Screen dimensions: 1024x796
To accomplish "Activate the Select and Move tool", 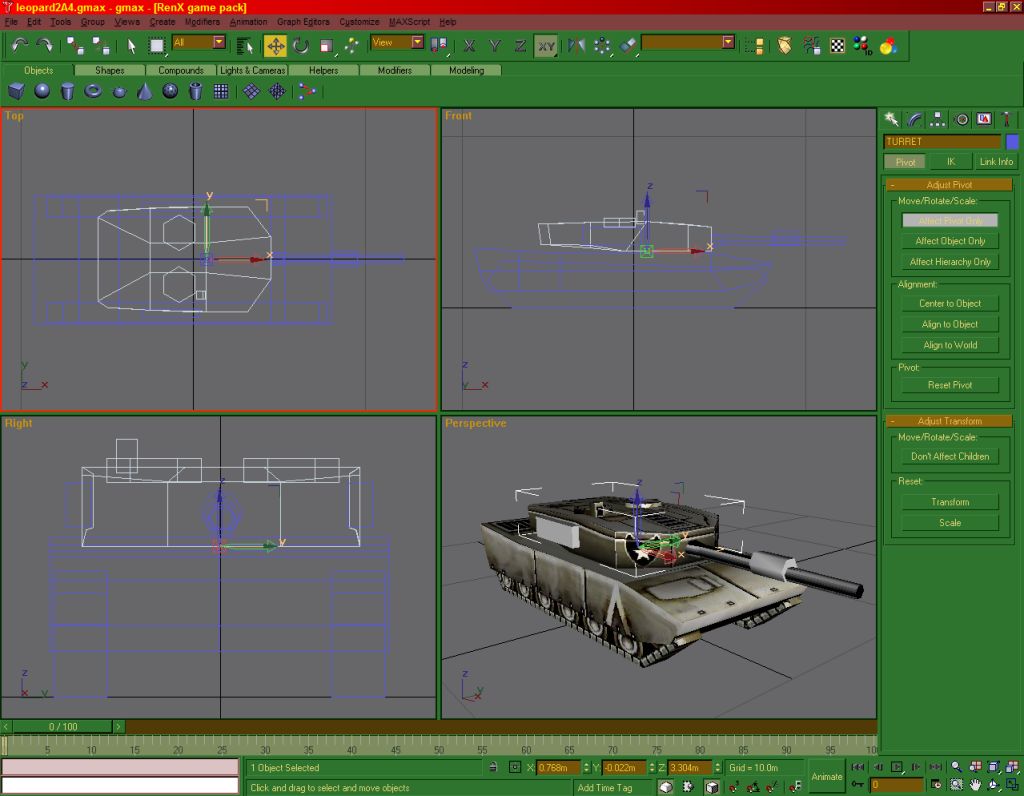I will click(275, 45).
